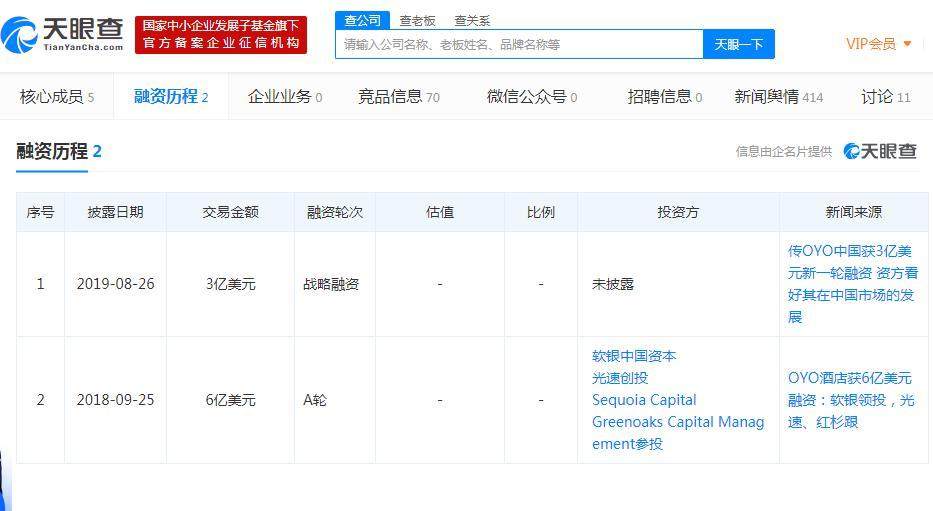Switch to the 核心成员 tab
Screen dimensions: 933x511
57,96
